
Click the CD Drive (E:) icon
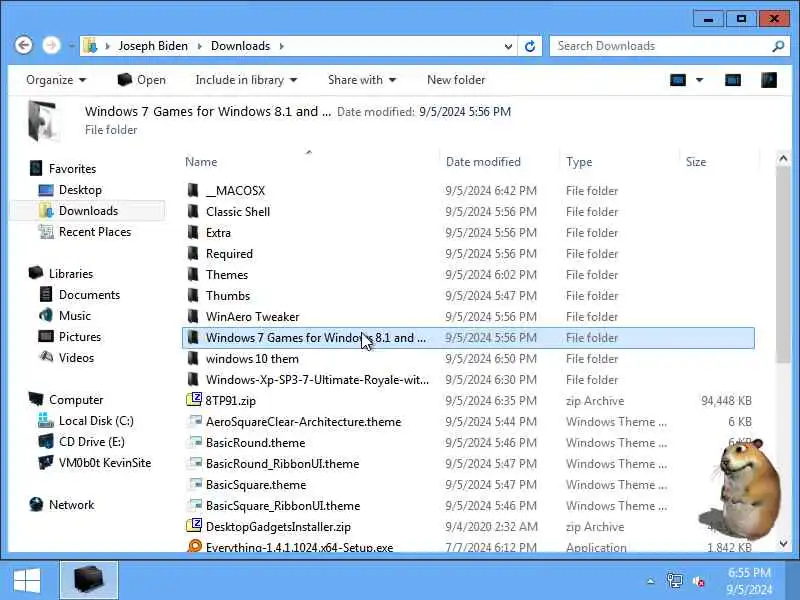point(45,441)
